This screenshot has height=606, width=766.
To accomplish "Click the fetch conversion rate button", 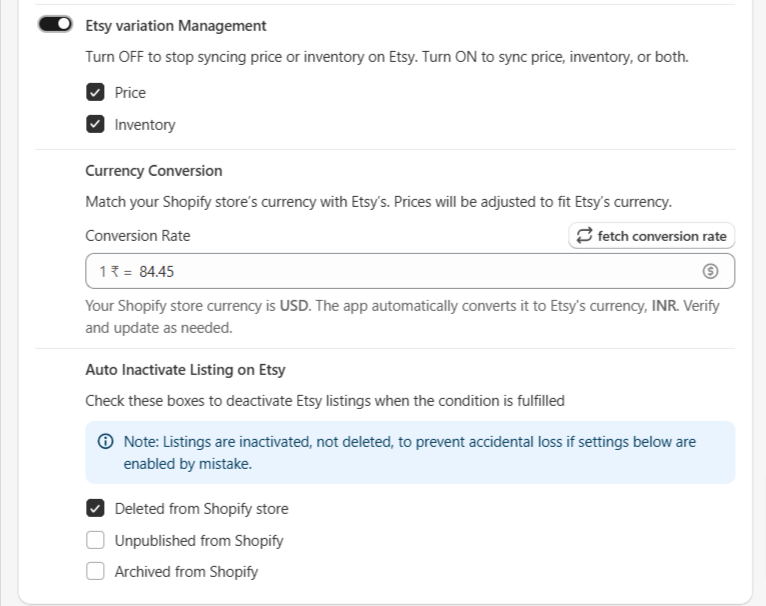I will click(x=652, y=236).
